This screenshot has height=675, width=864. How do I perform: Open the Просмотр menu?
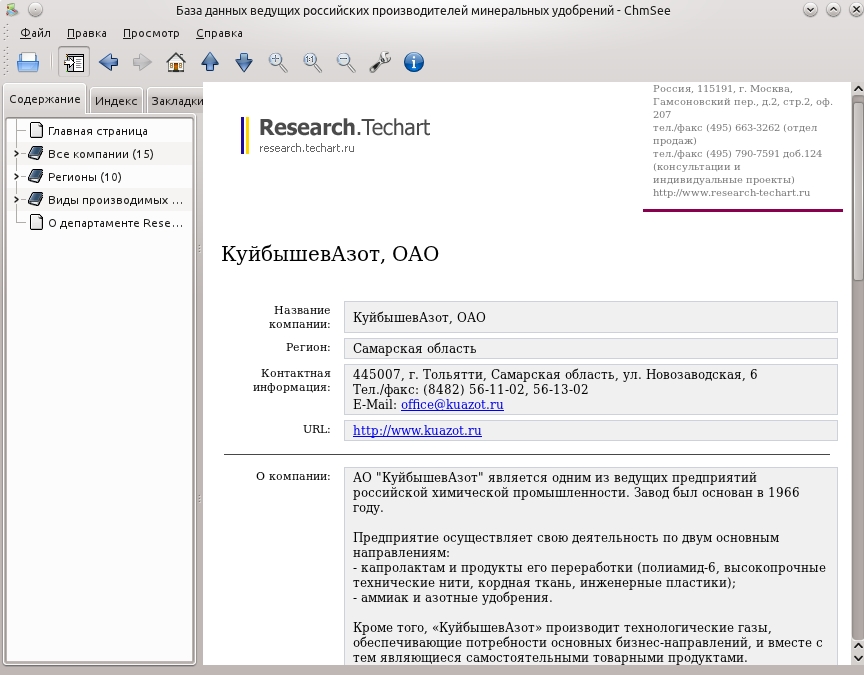pos(151,33)
